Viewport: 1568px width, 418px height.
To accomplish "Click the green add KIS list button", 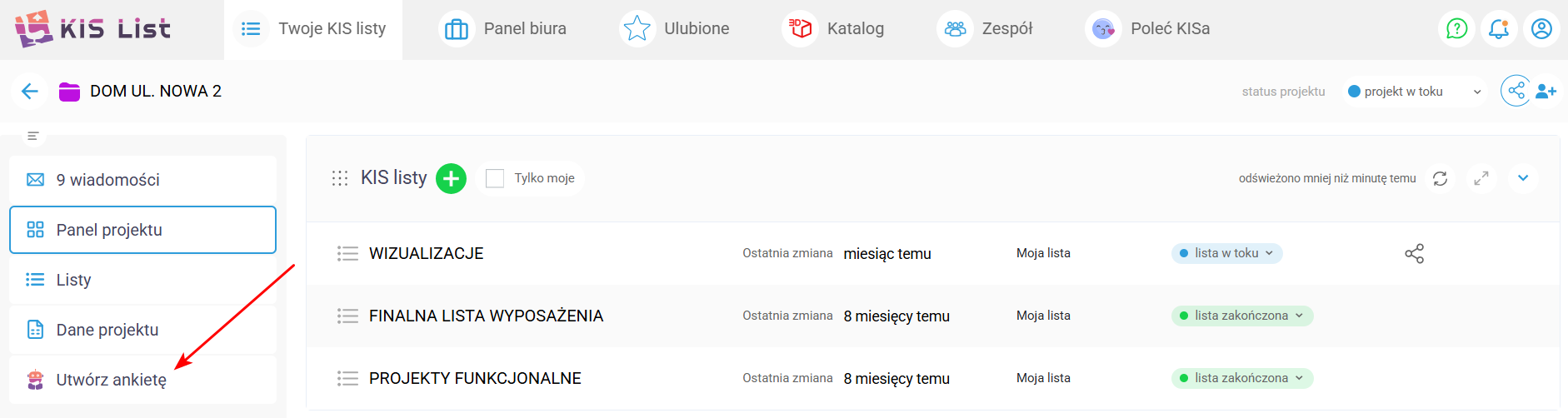I will 451,178.
